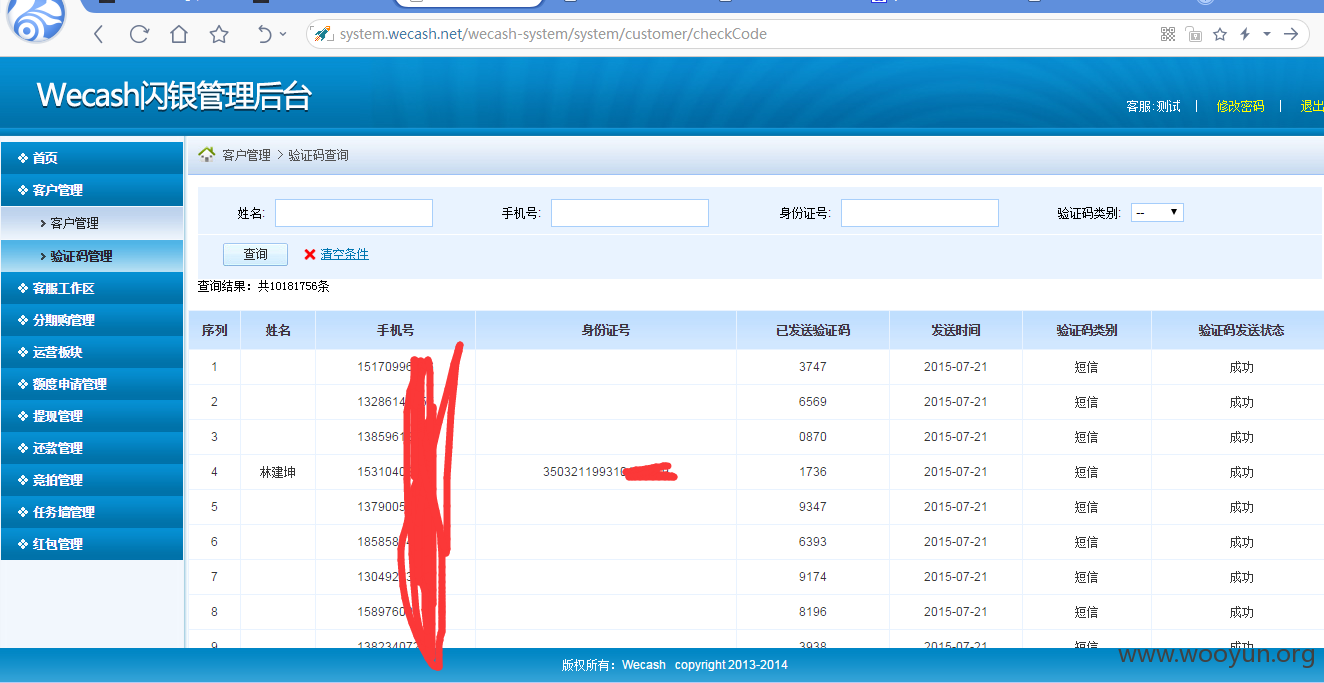Click verification code 3747
This screenshot has width=1324, height=683.
[x=813, y=367]
